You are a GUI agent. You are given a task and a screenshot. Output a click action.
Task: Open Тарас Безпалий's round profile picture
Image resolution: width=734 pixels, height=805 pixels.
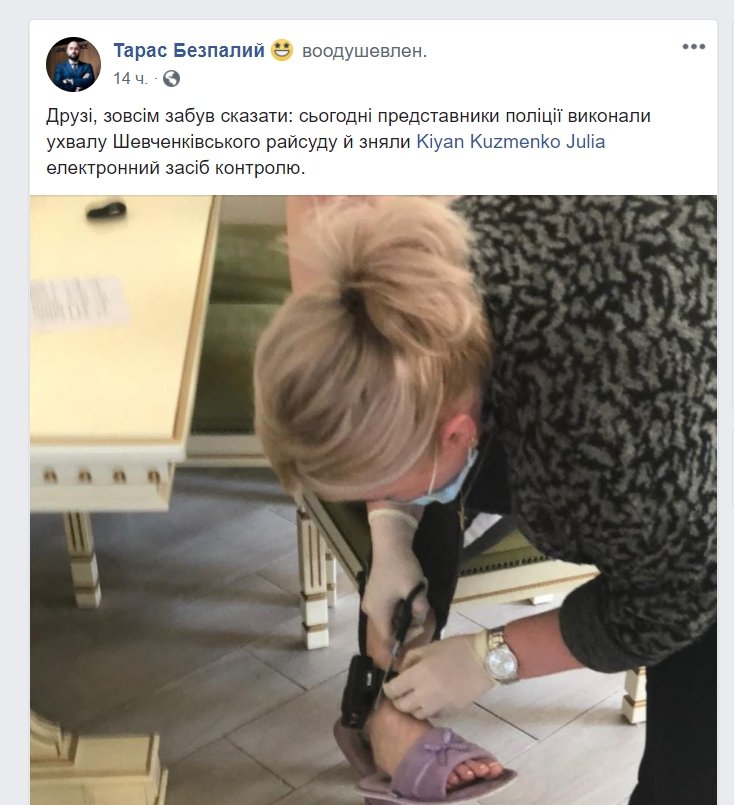pos(73,64)
